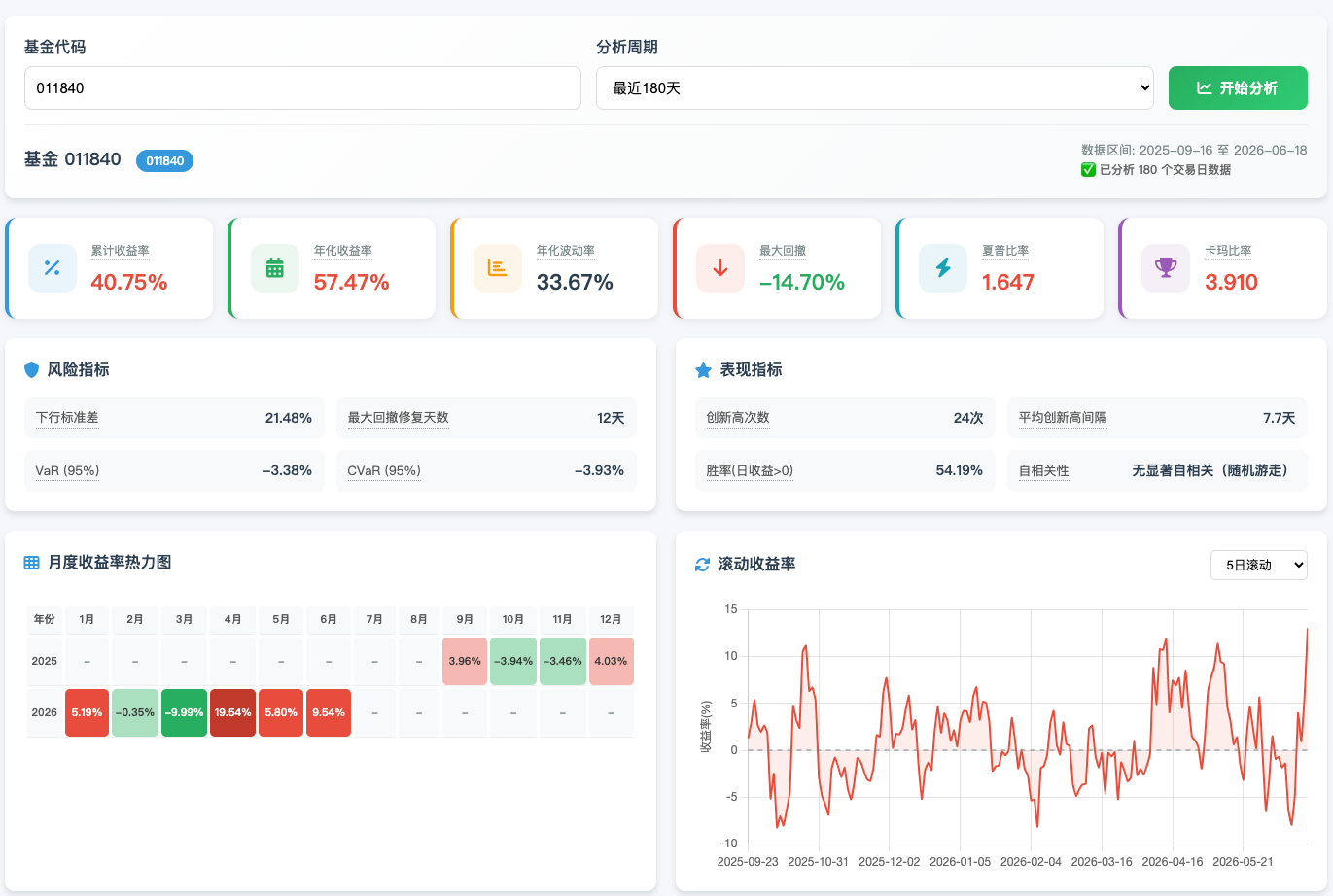Click the 2026 March -9.99% heatmap cell
The width and height of the screenshot is (1333, 896).
[185, 713]
